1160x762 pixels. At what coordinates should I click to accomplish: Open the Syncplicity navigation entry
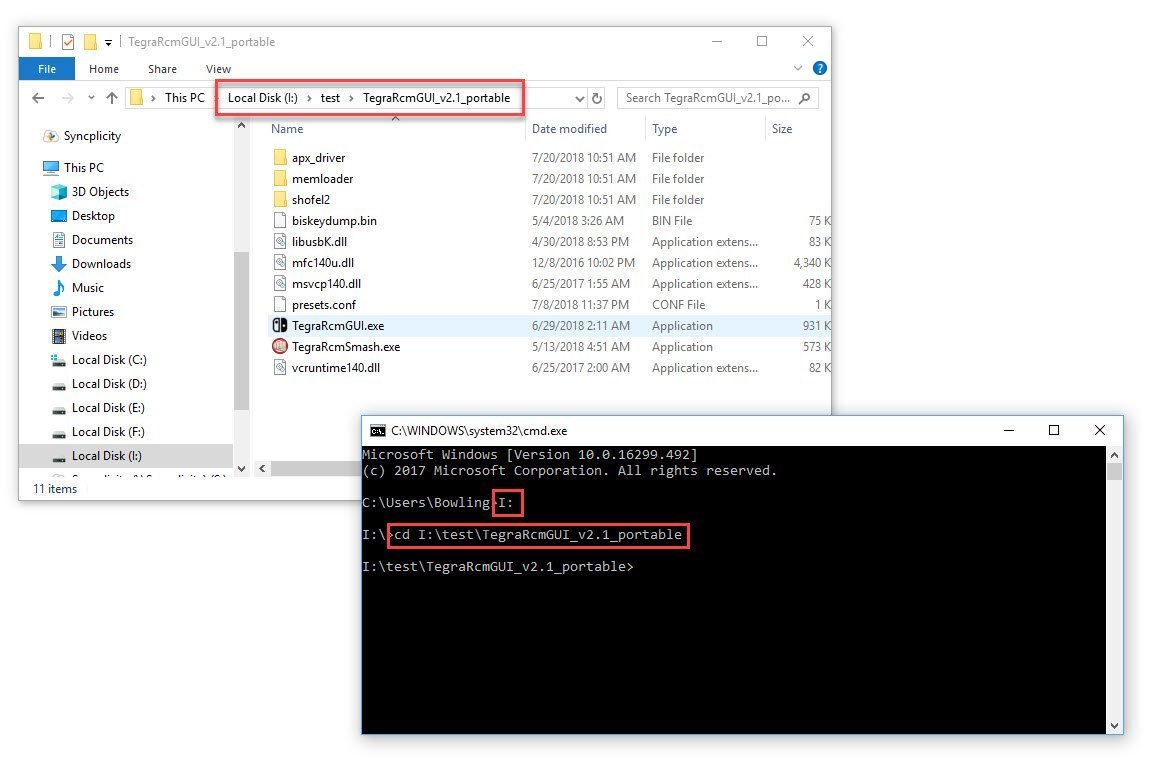[x=81, y=136]
